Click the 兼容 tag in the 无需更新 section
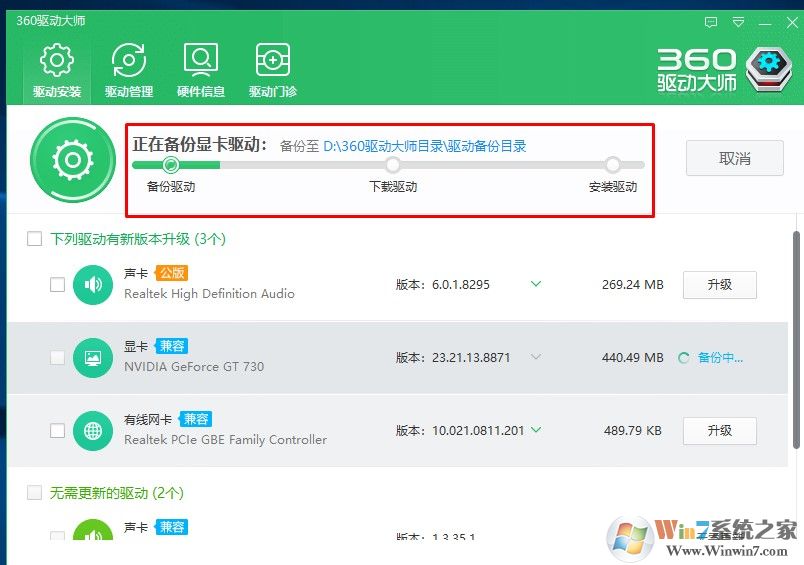 [172, 527]
